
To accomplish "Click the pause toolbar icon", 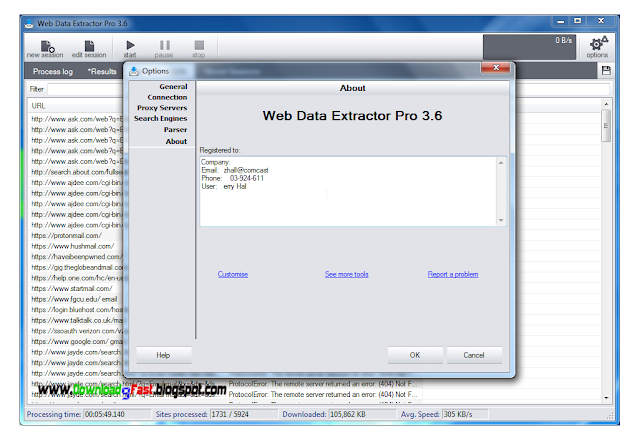I will coord(164,49).
